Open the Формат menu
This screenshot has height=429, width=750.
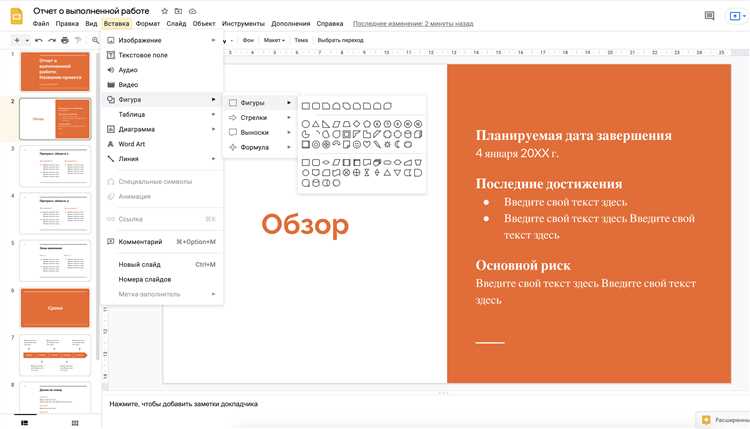click(x=148, y=23)
